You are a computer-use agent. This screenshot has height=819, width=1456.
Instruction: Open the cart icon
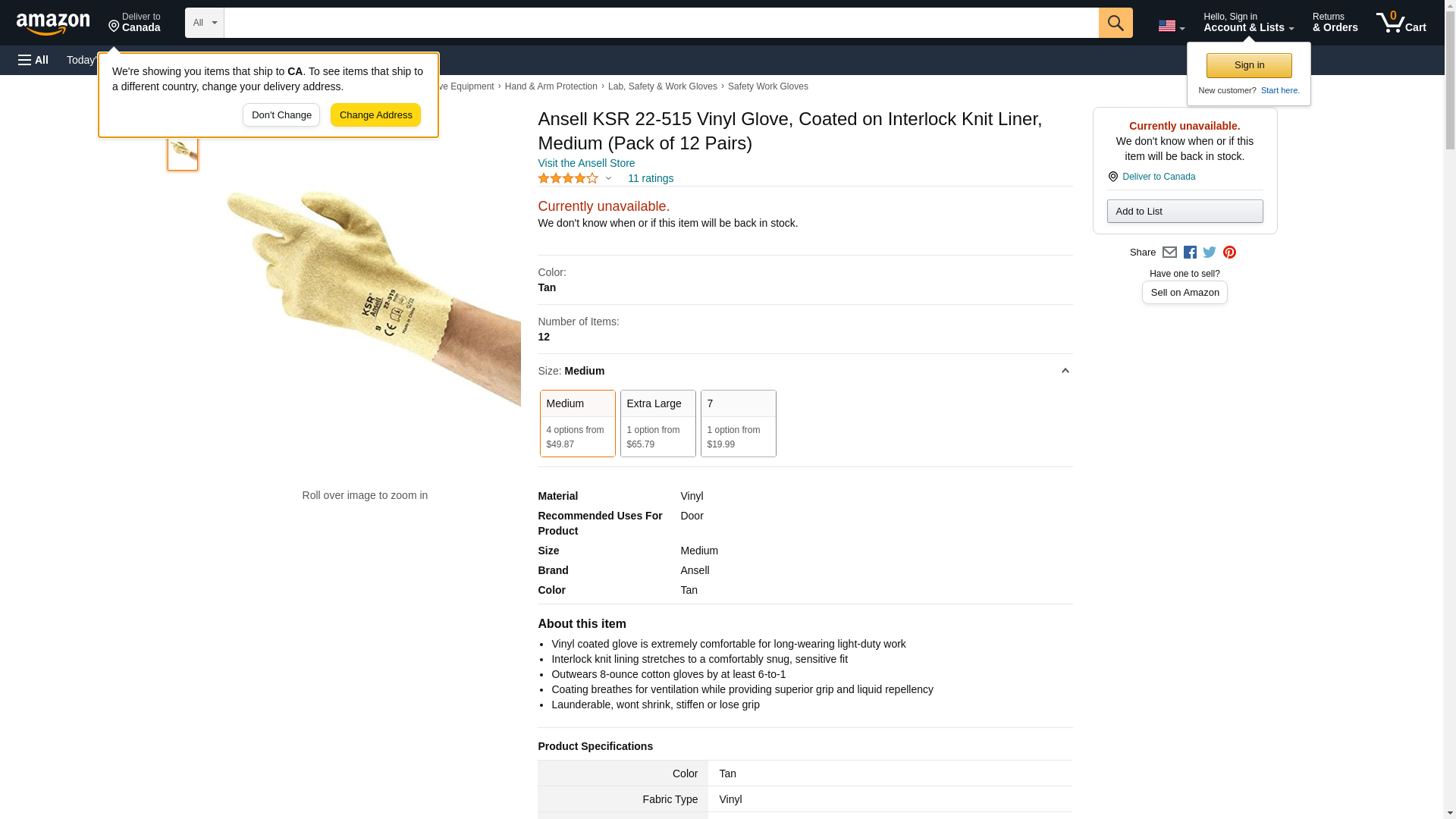coord(1401,23)
